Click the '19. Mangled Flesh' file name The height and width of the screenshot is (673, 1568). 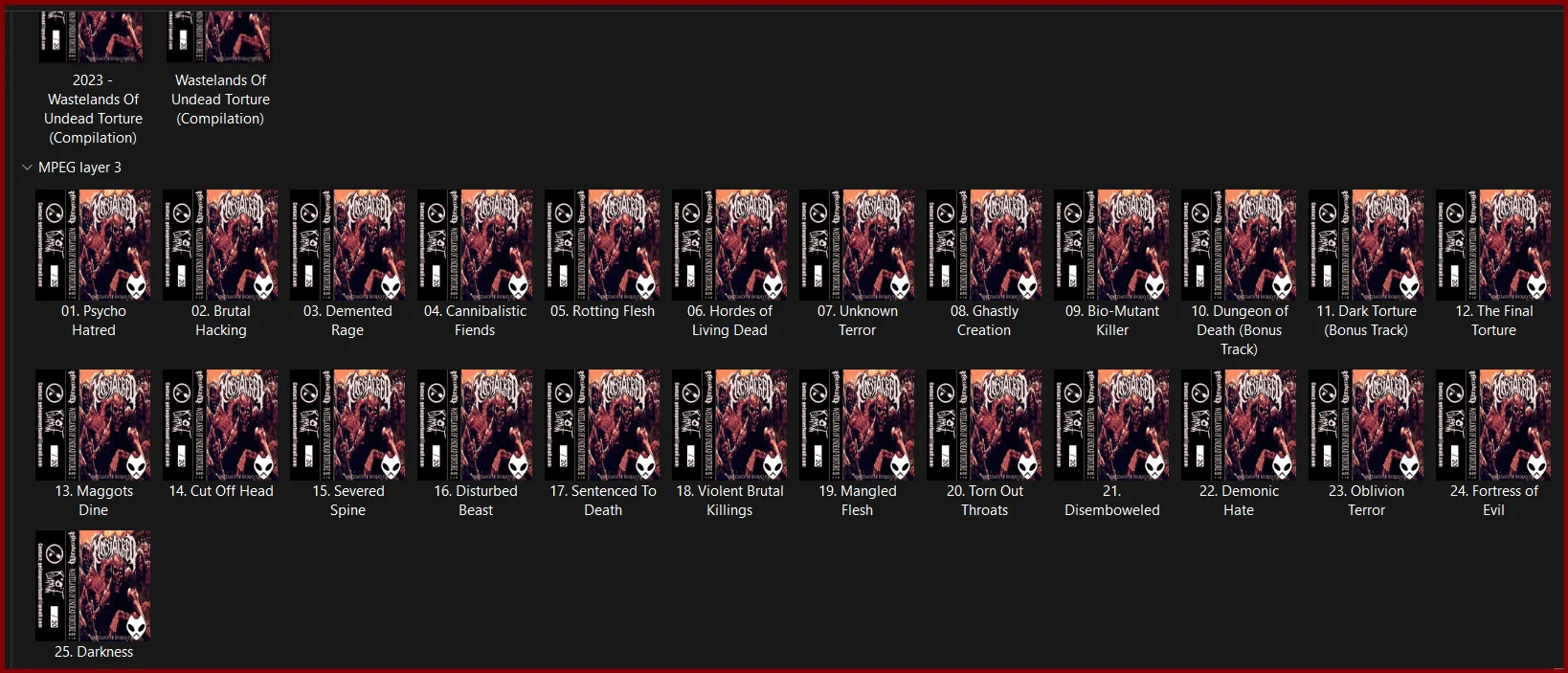coord(857,501)
